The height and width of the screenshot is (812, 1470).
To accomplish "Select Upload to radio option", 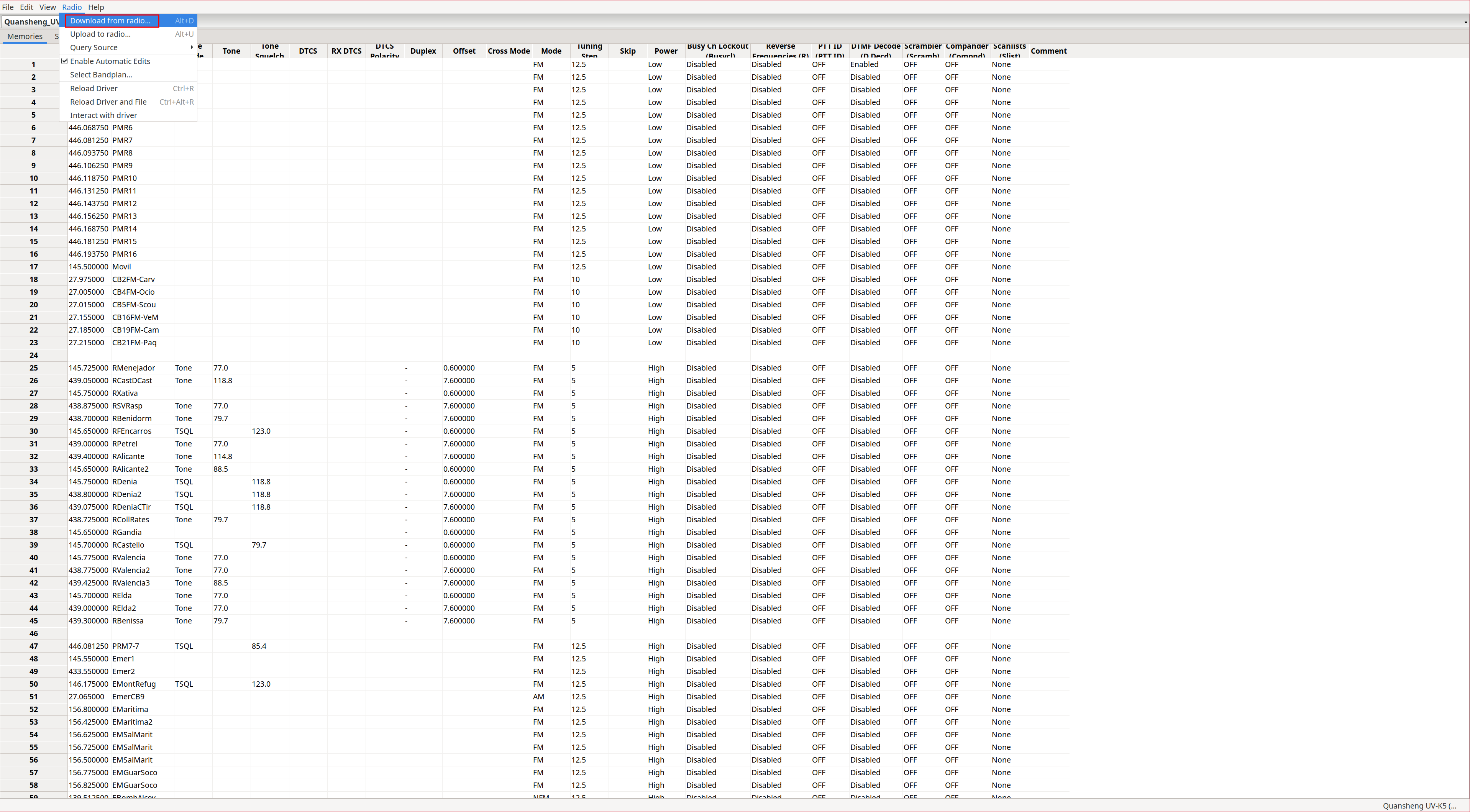I will pyautogui.click(x=100, y=34).
